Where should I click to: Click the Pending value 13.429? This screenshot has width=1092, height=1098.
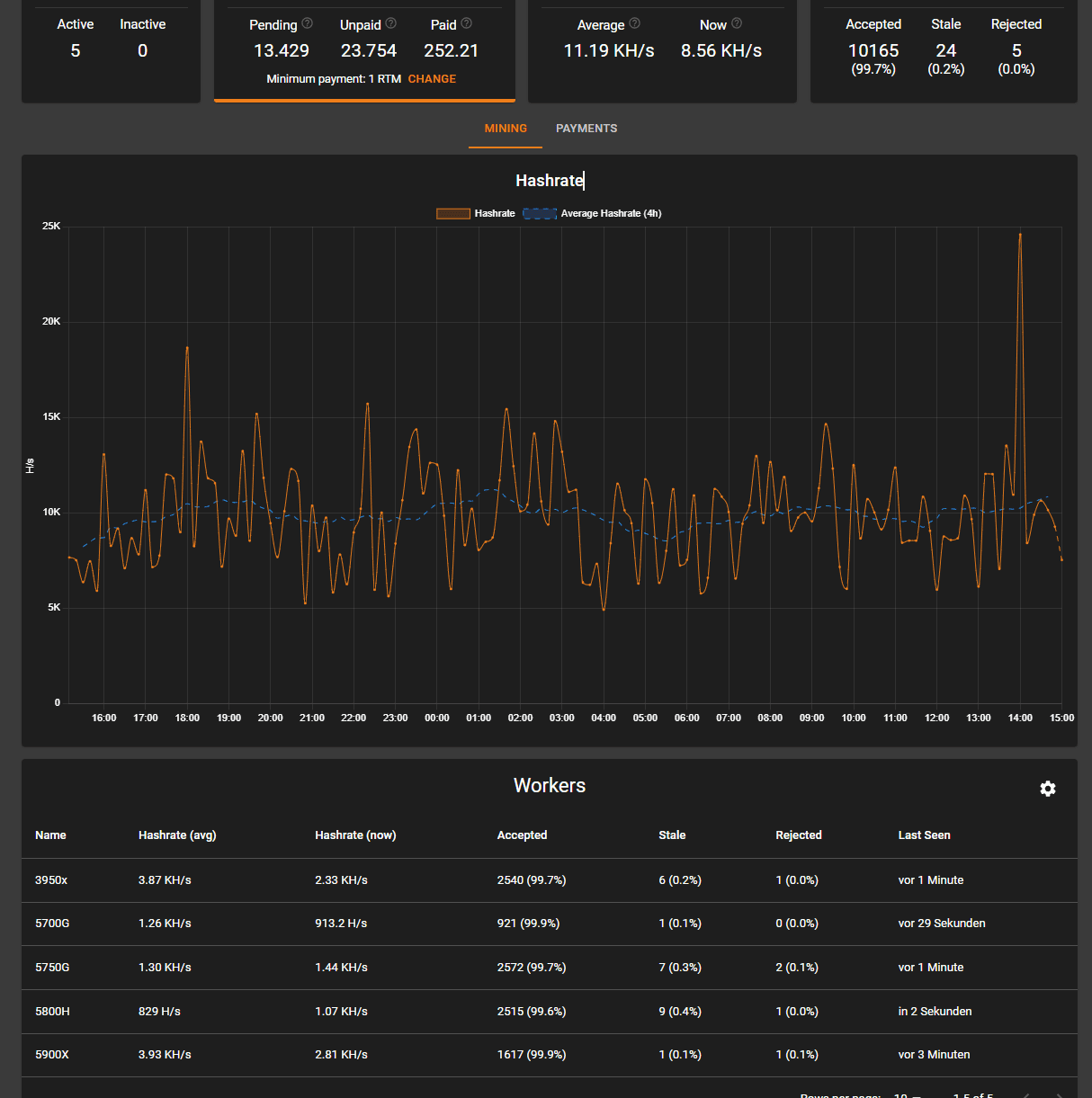coord(282,51)
